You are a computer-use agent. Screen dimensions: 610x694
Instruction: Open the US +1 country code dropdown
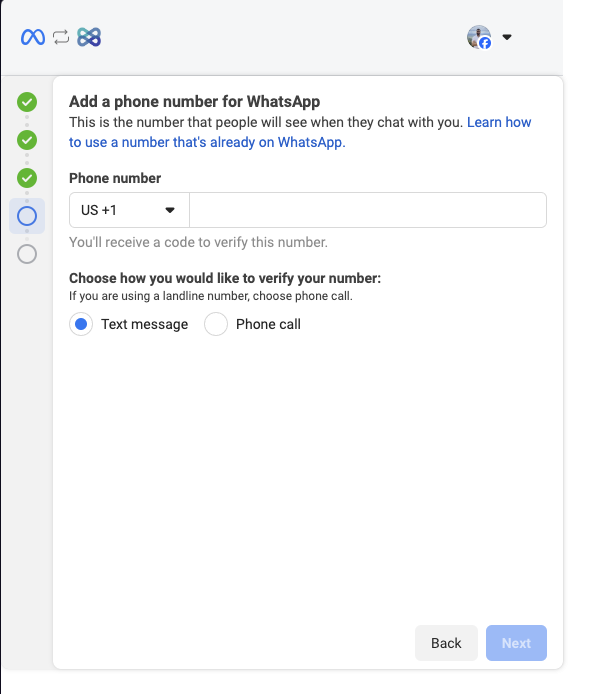pyautogui.click(x=128, y=210)
